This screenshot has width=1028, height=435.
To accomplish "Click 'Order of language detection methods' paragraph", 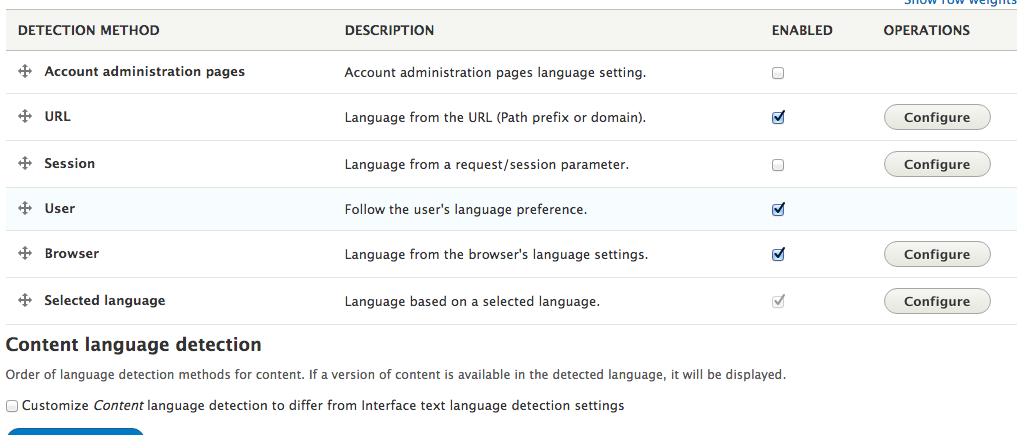I will (x=395, y=375).
